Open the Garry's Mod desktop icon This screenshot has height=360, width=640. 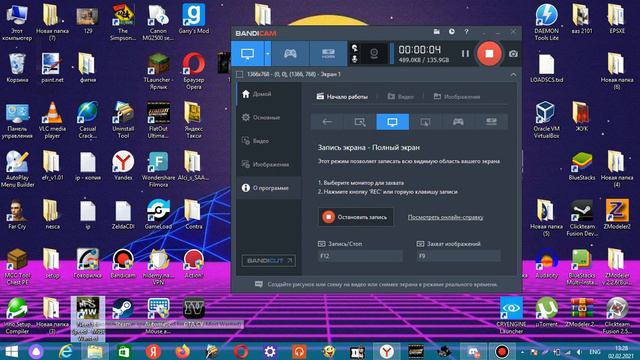193,19
